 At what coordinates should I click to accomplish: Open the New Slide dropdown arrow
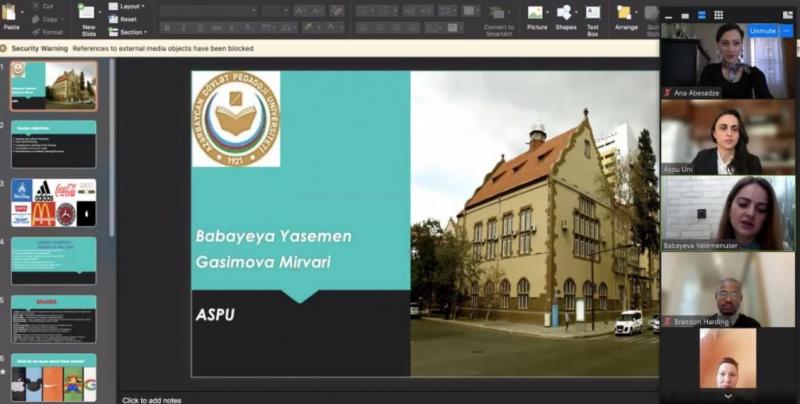(x=98, y=12)
